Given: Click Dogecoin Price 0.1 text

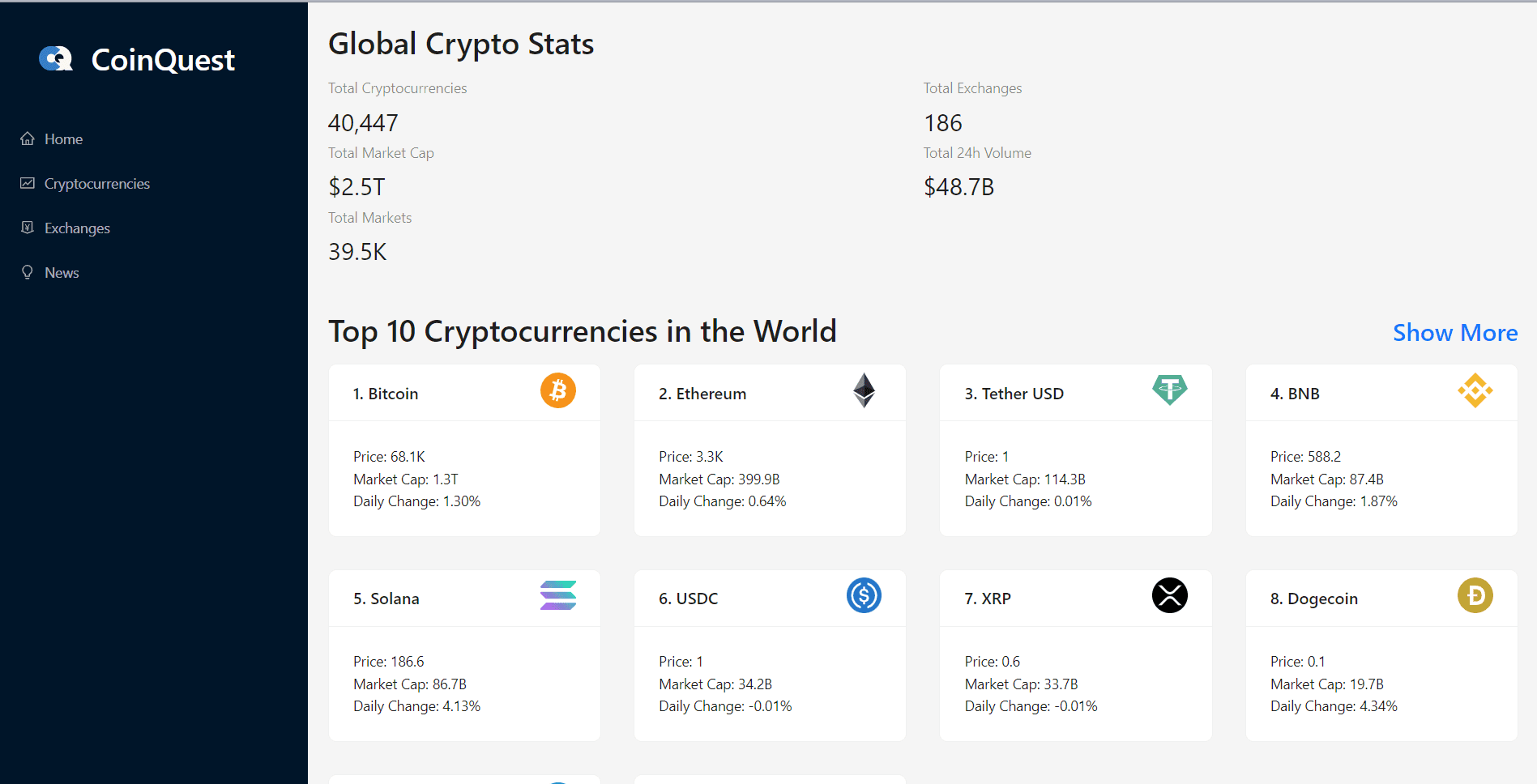Looking at the screenshot, I should click(x=1298, y=662).
